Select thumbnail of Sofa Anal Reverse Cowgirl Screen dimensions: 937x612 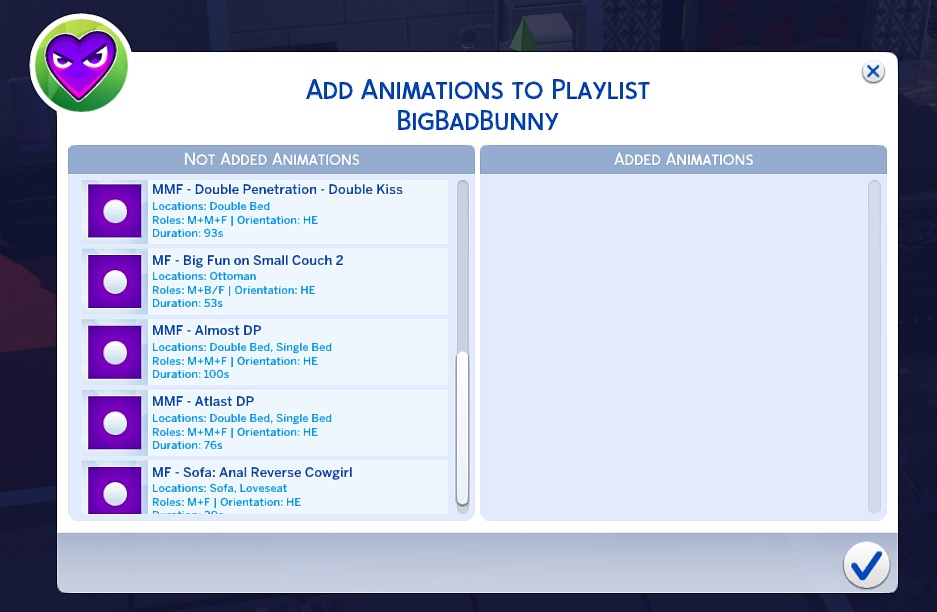[115, 489]
